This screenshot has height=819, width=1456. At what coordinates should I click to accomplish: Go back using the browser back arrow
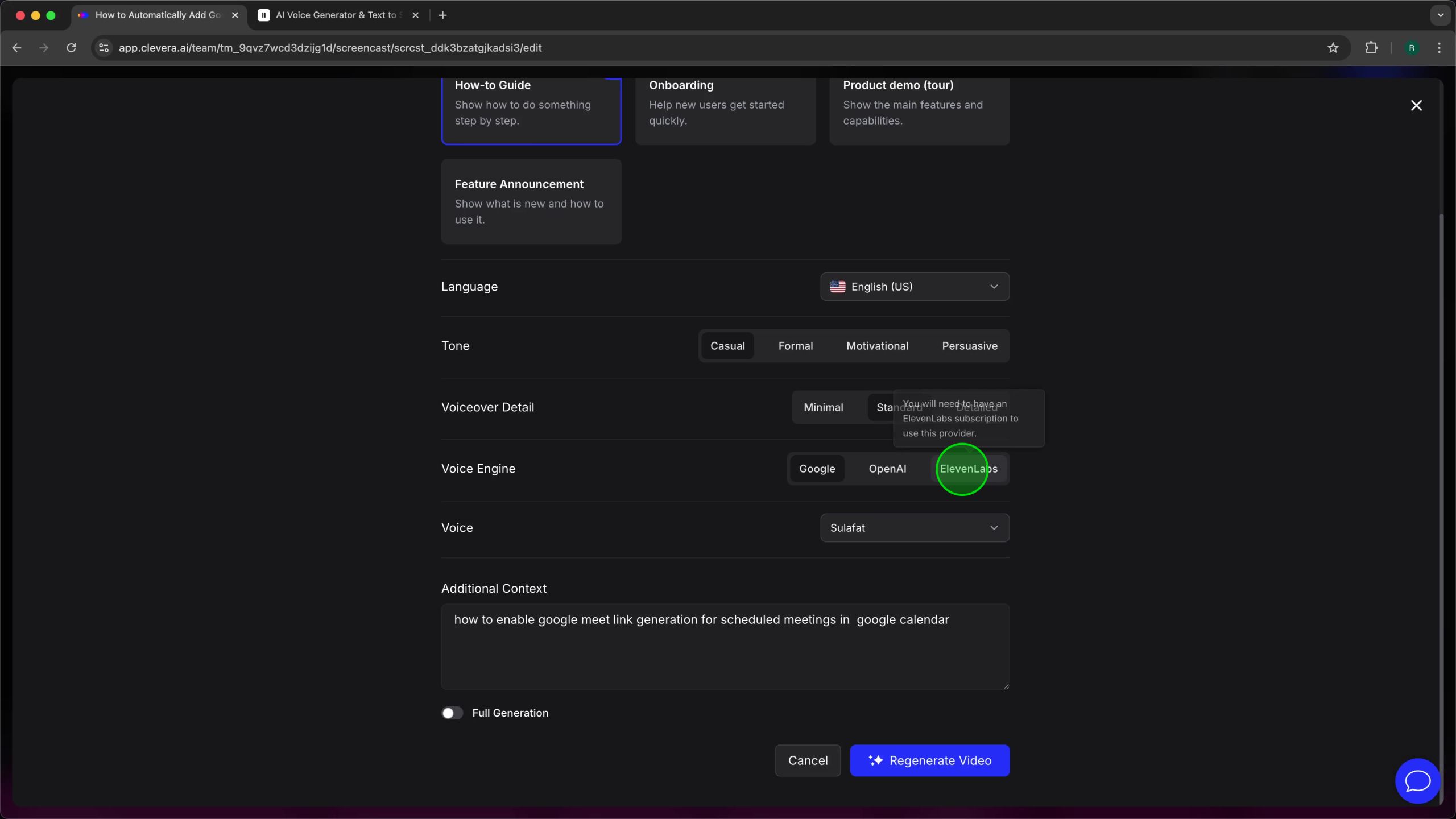(17, 48)
